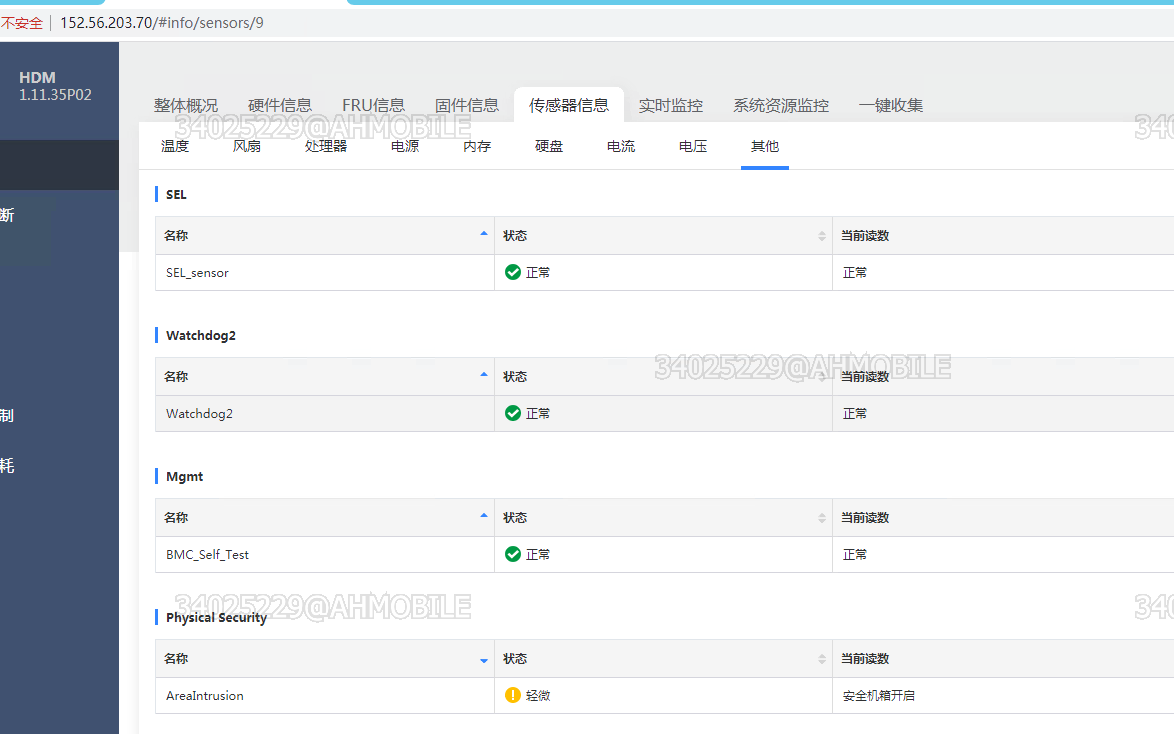Click the browser address bar URL

[162, 22]
